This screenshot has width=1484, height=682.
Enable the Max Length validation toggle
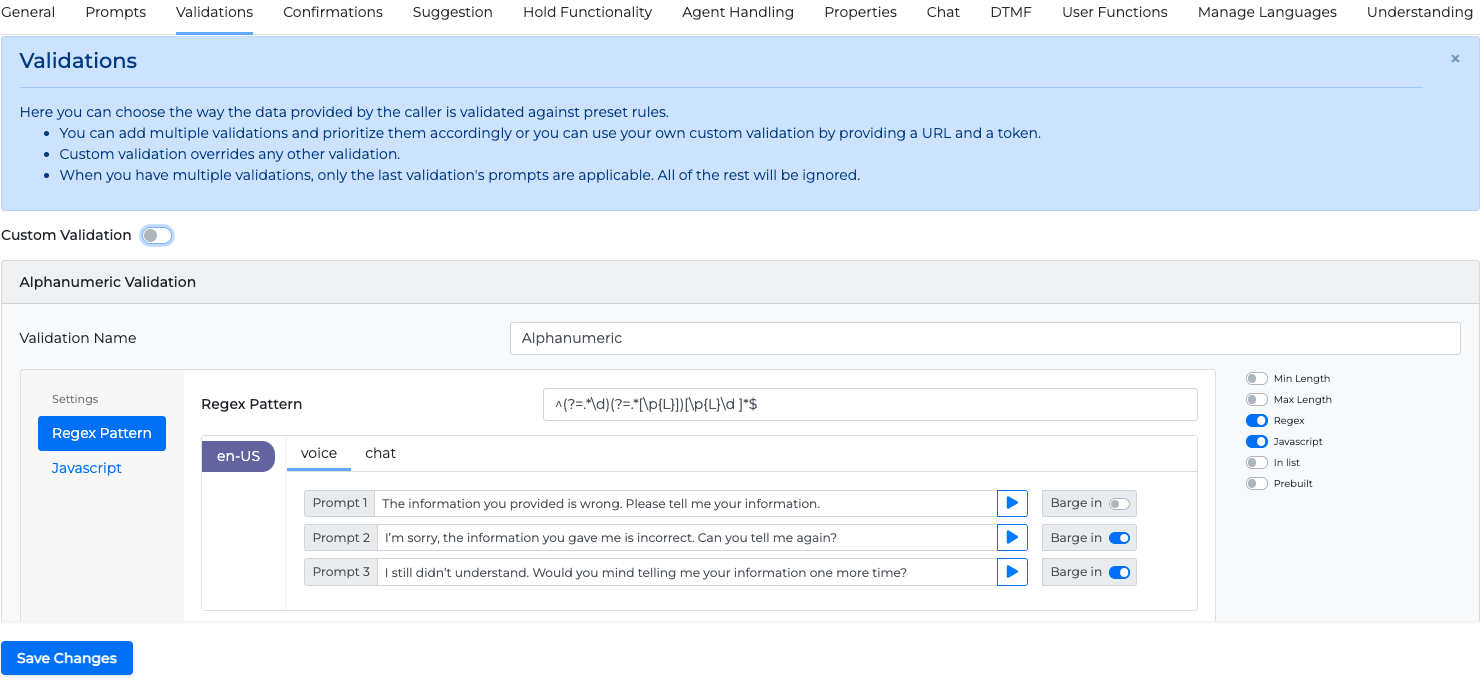click(x=1256, y=400)
